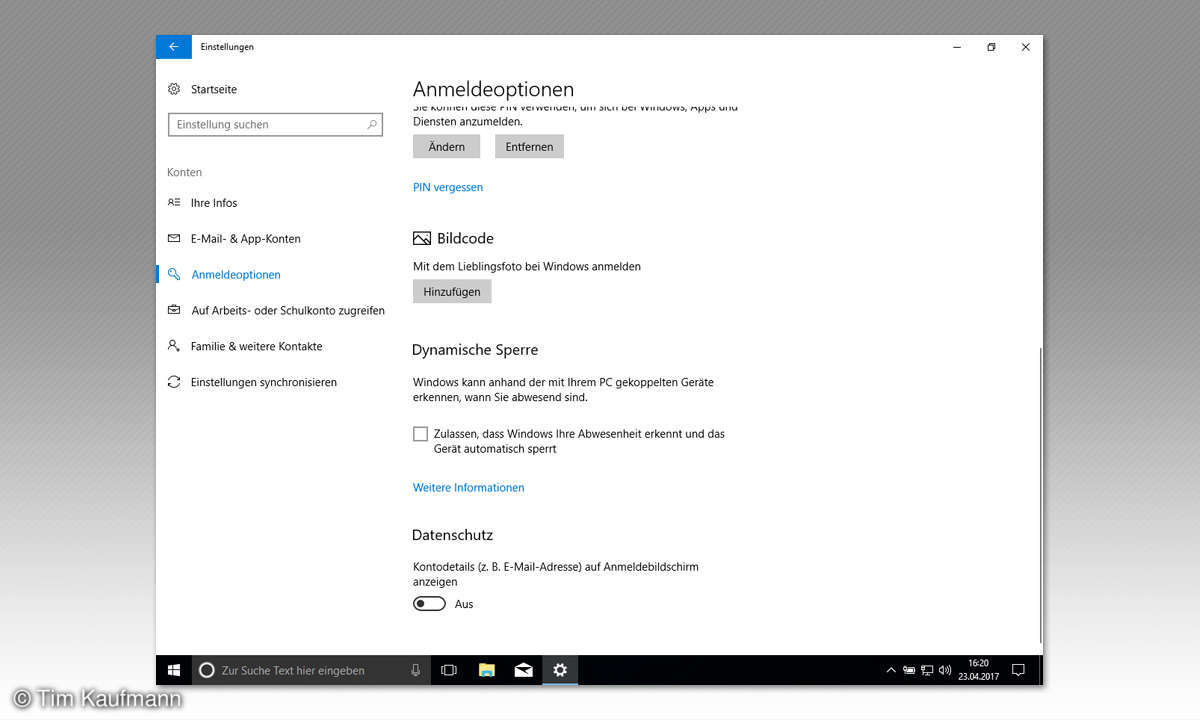
Task: Click the microphone icon in taskbar search
Action: tap(416, 670)
